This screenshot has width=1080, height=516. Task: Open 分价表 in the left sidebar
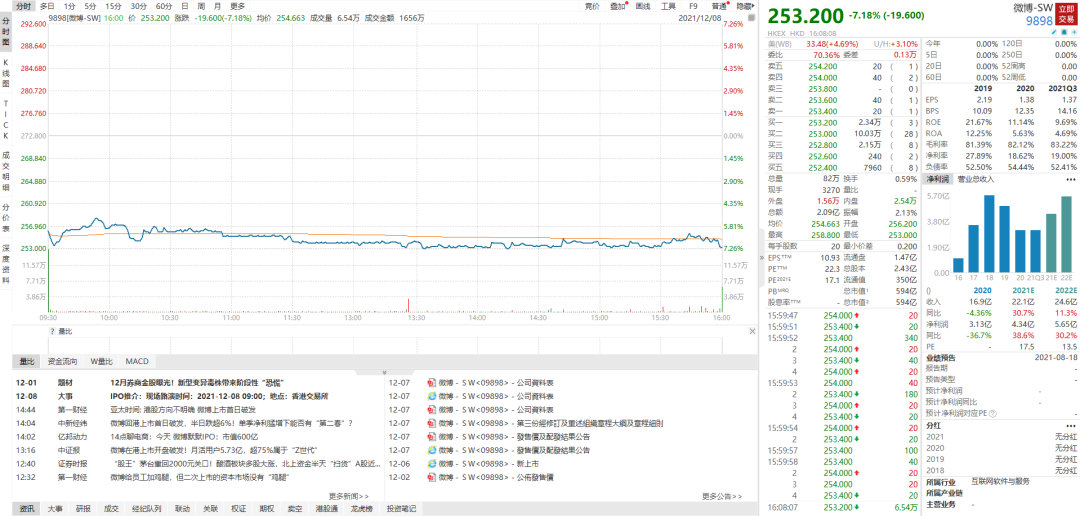[6, 218]
